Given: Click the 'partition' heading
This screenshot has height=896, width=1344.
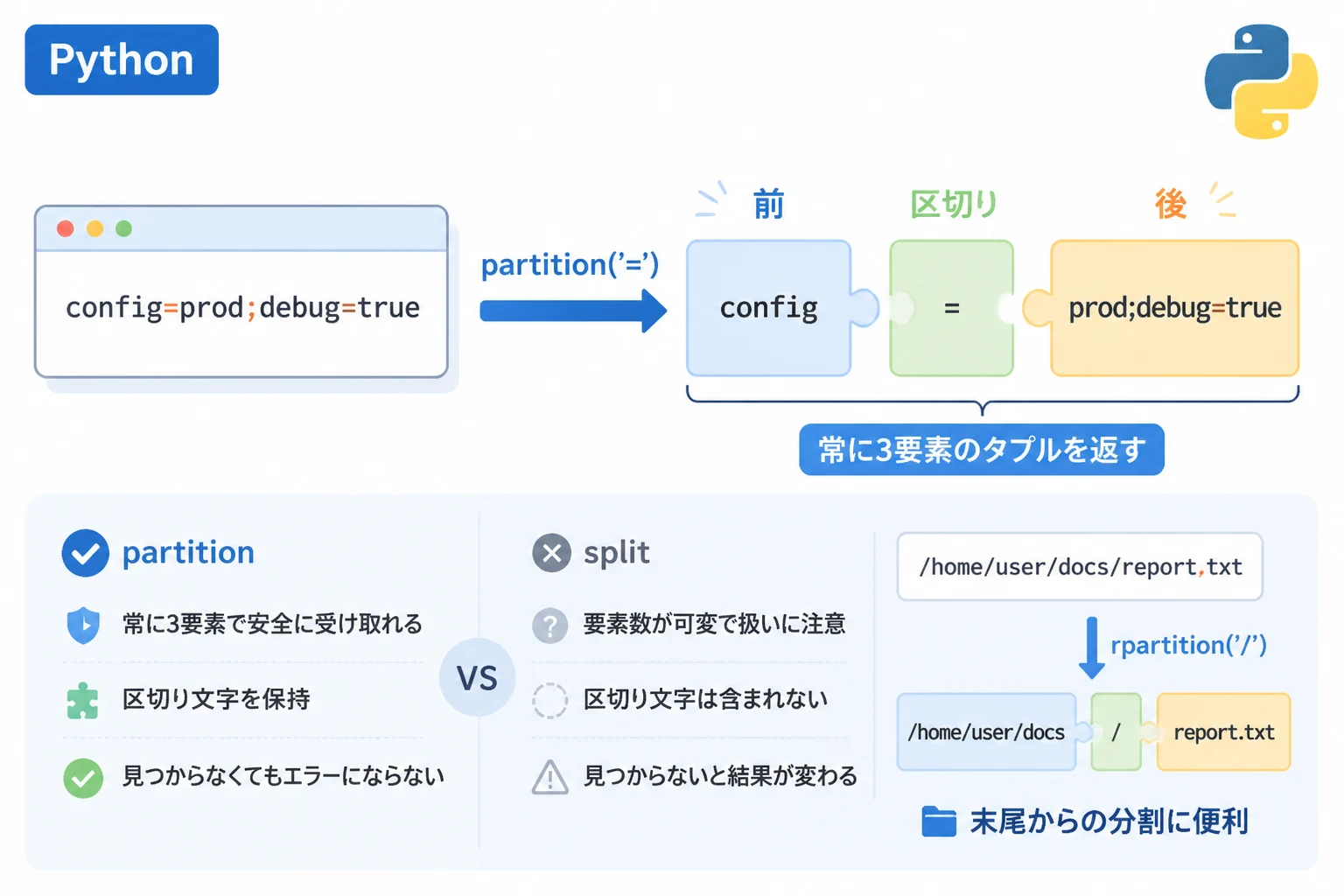Looking at the screenshot, I should coord(188,553).
